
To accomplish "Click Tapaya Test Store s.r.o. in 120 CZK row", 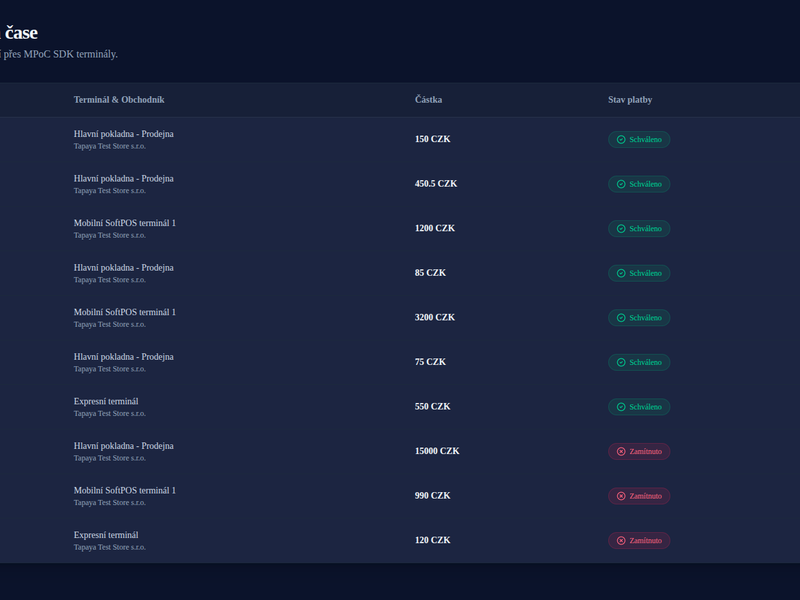I will point(110,547).
